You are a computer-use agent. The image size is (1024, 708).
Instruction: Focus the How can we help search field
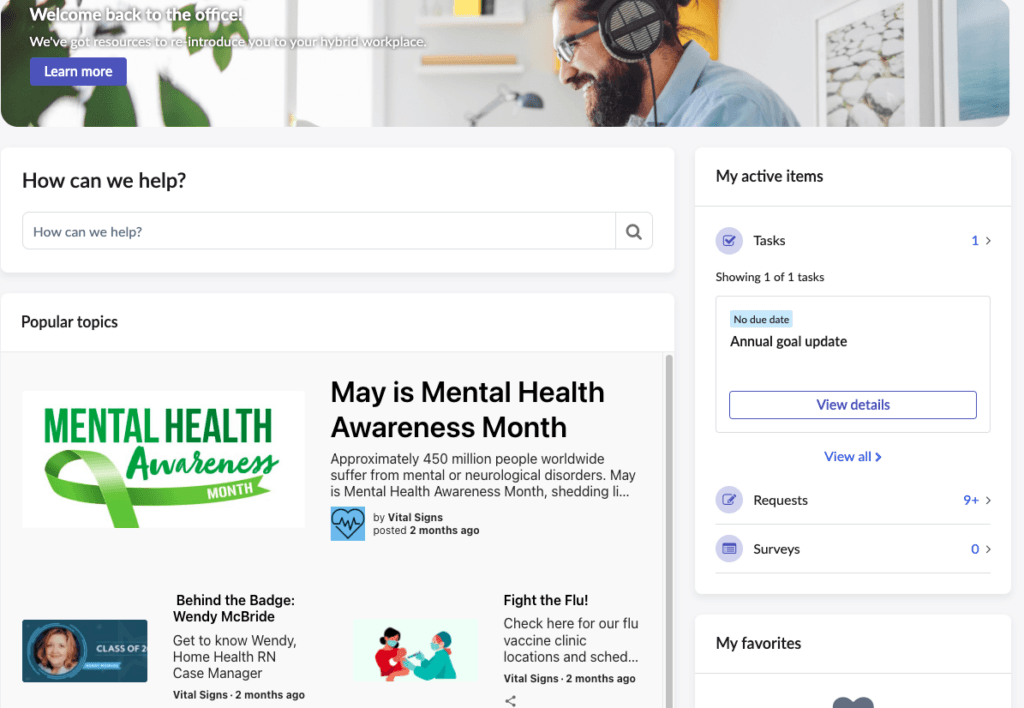319,231
